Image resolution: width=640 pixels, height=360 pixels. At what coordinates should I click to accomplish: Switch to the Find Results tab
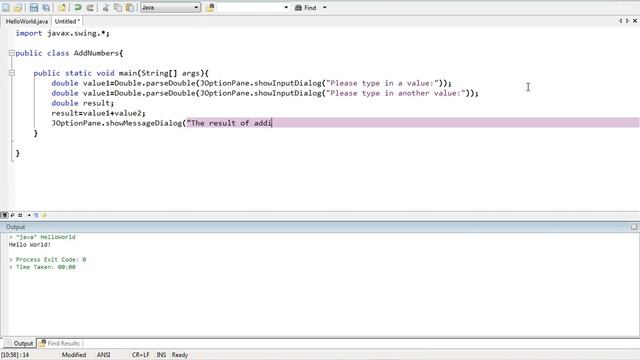(60, 343)
